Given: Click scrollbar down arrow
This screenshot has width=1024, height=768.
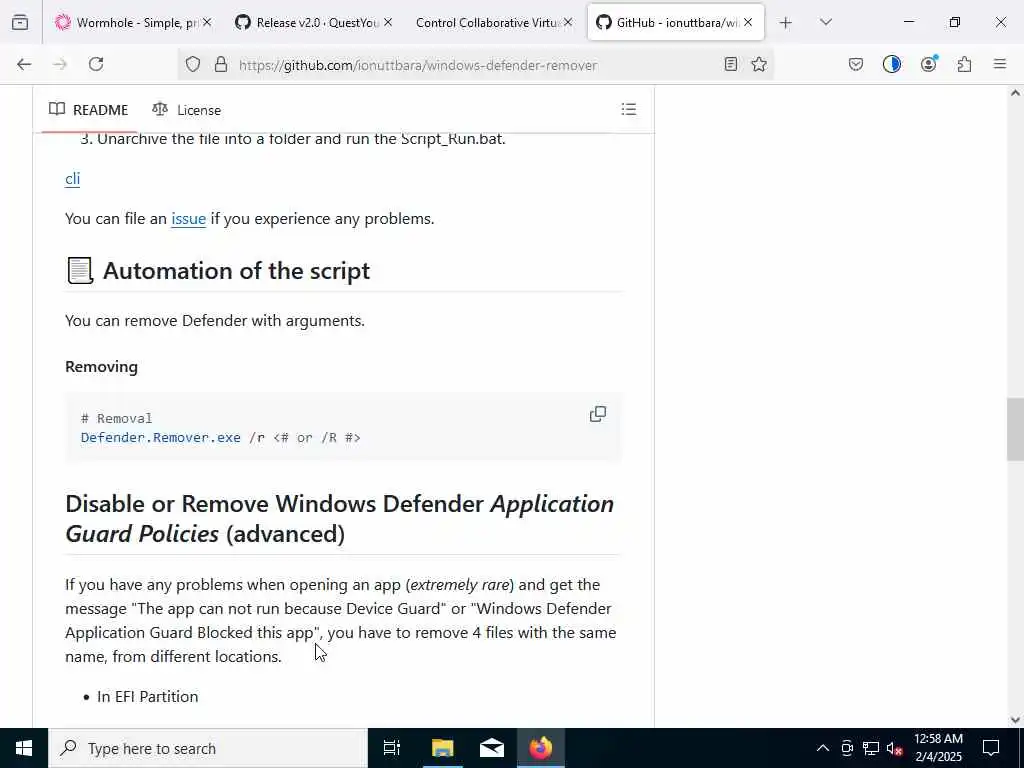Looking at the screenshot, I should (1015, 720).
